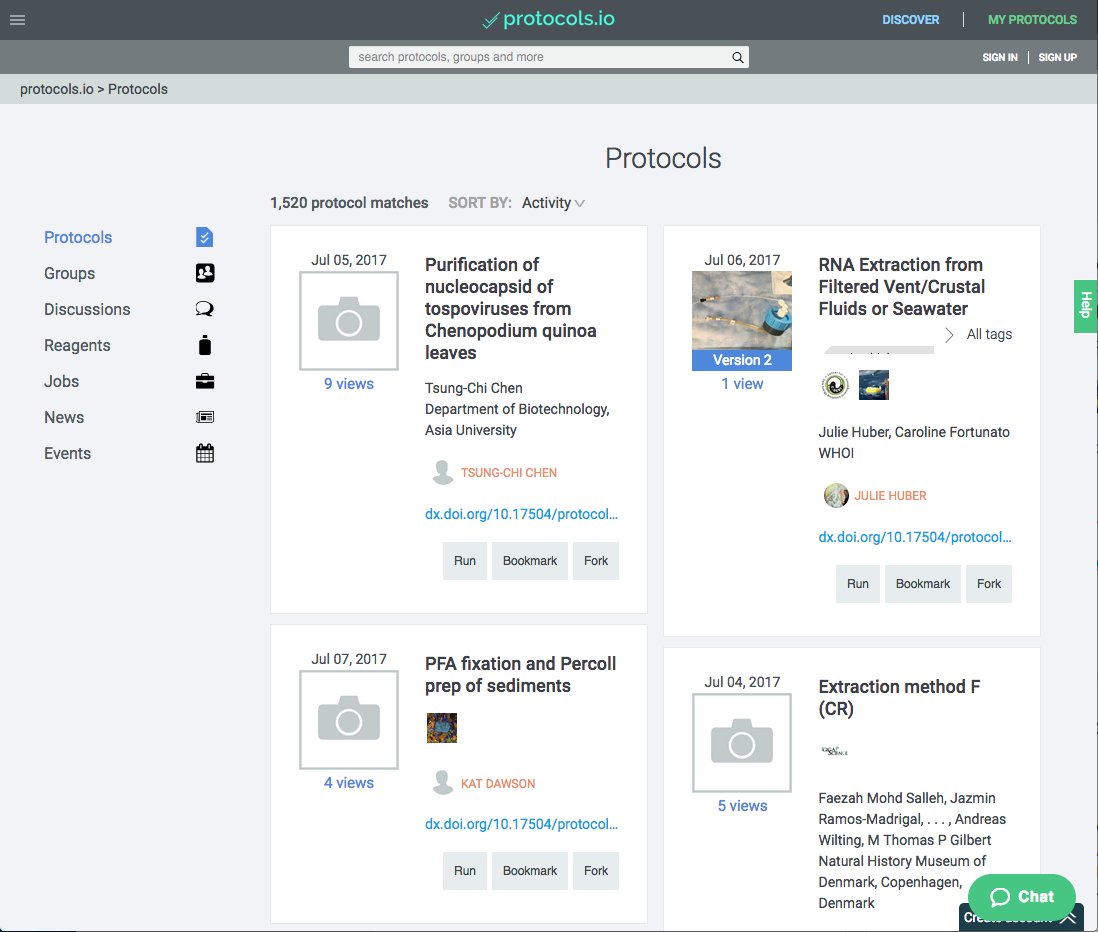
Task: Open DOI link on PFA fixation card
Action: [522, 825]
